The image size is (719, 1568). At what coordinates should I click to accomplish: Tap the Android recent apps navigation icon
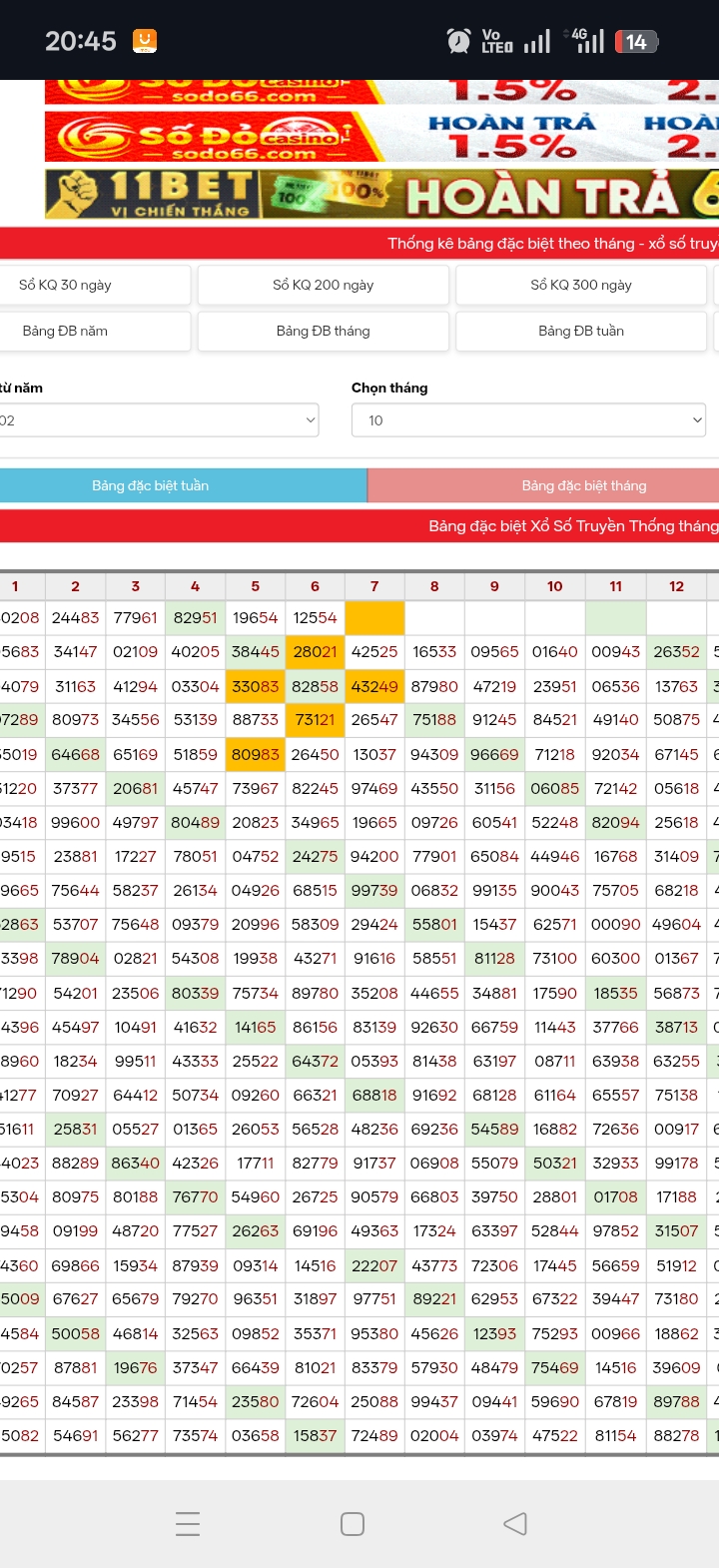188,1523
